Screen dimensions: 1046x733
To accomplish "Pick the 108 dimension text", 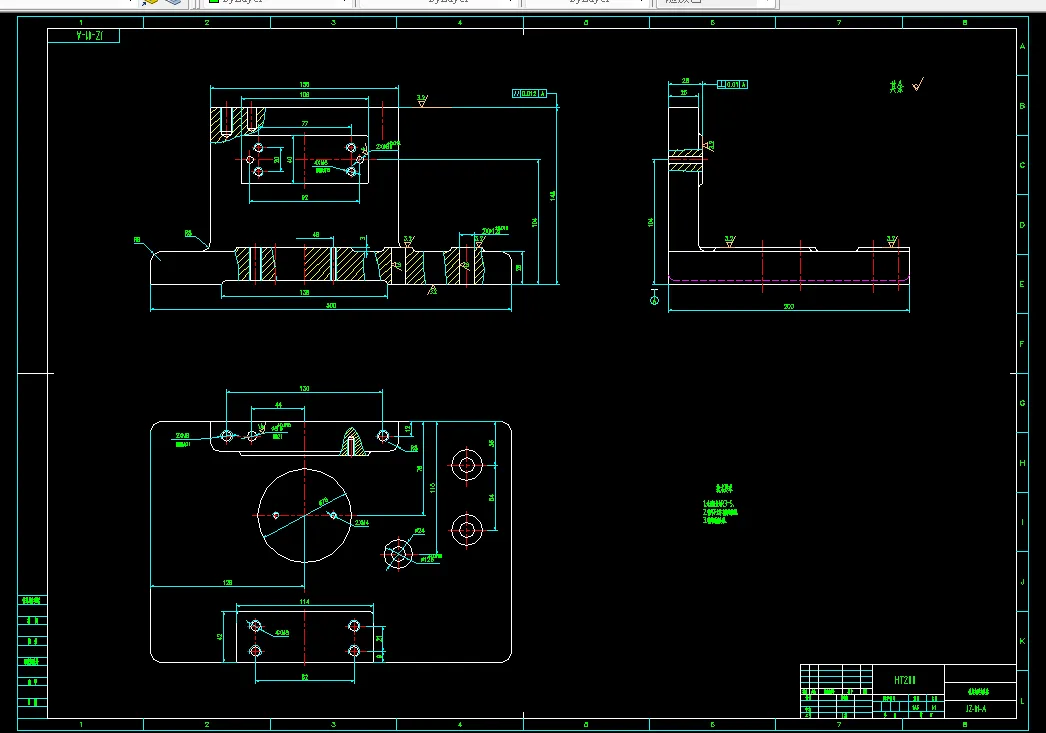I will [x=304, y=95].
